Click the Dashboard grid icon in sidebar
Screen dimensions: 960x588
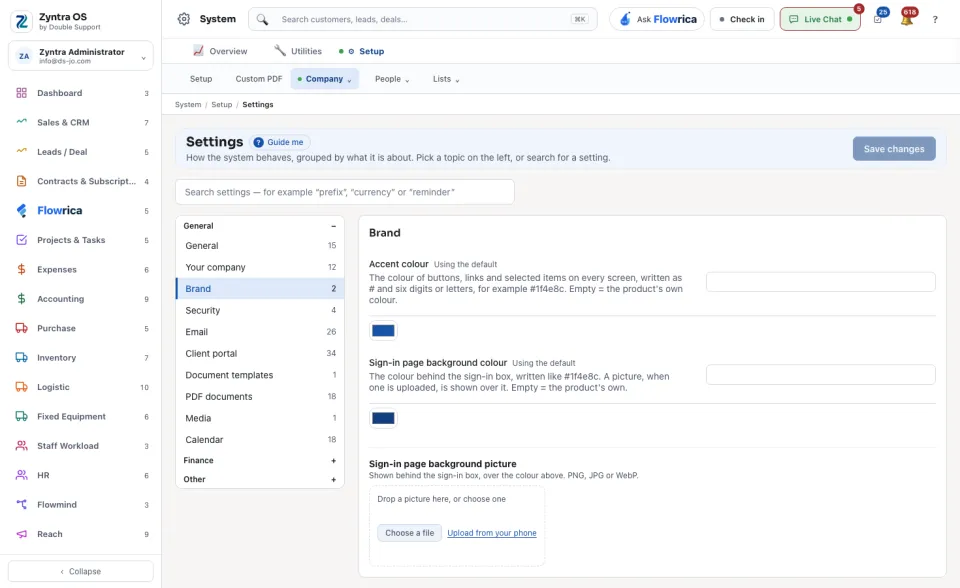(x=21, y=93)
